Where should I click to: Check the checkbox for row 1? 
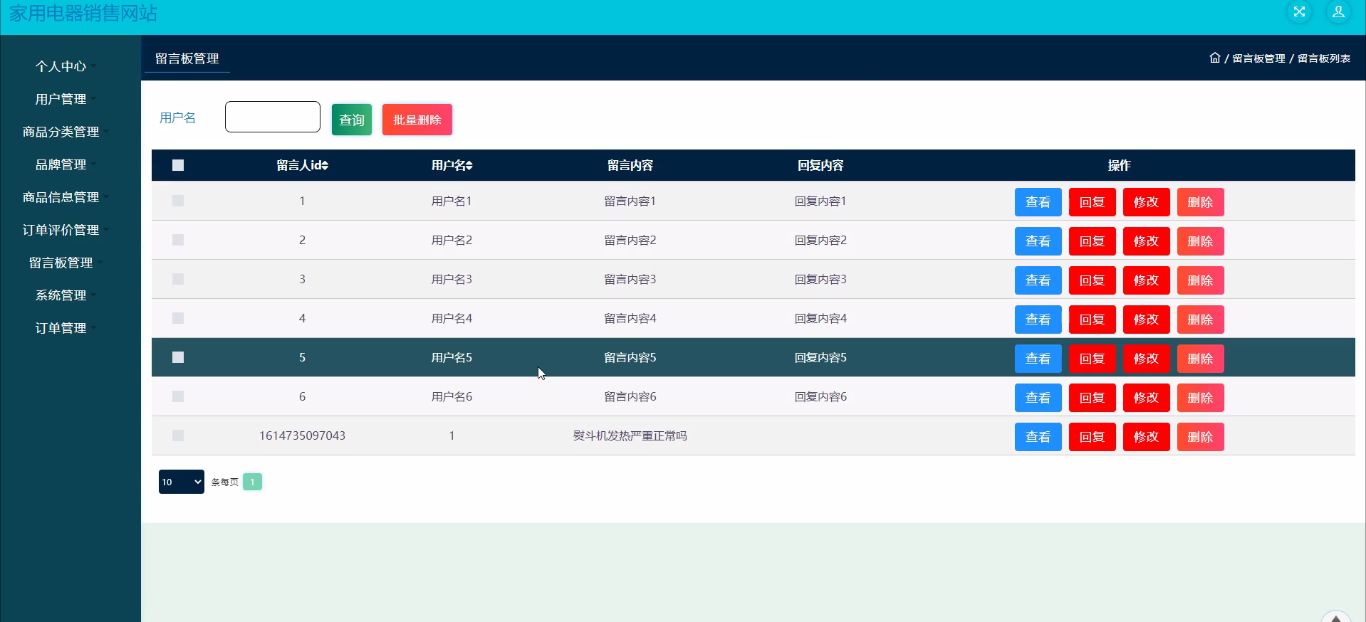178,201
